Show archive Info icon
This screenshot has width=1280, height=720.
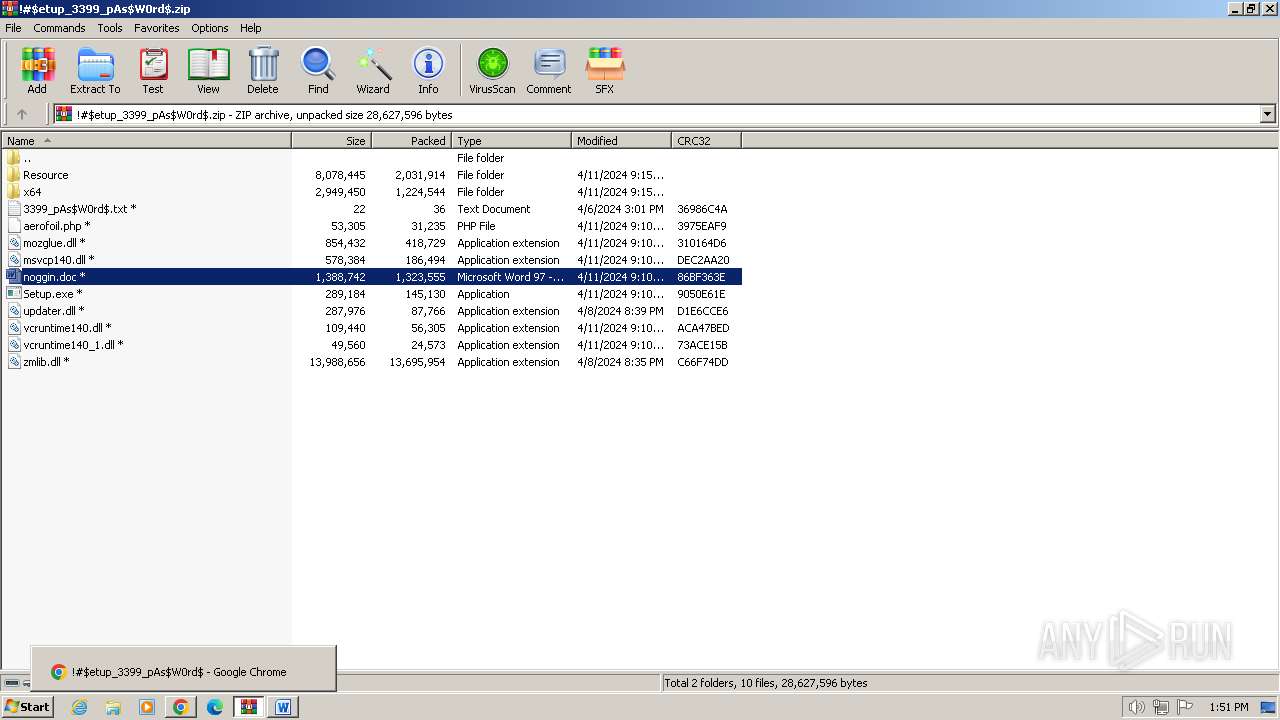click(x=428, y=70)
